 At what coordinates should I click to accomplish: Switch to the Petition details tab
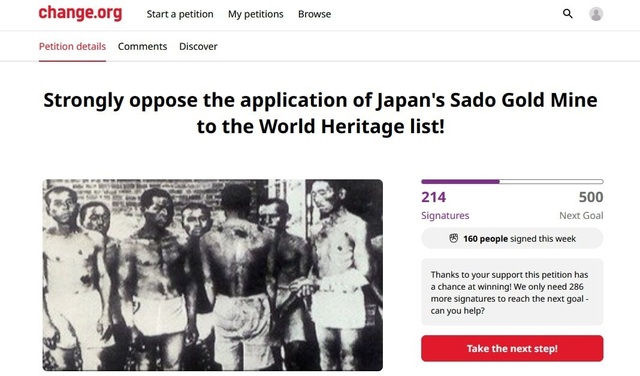(72, 47)
